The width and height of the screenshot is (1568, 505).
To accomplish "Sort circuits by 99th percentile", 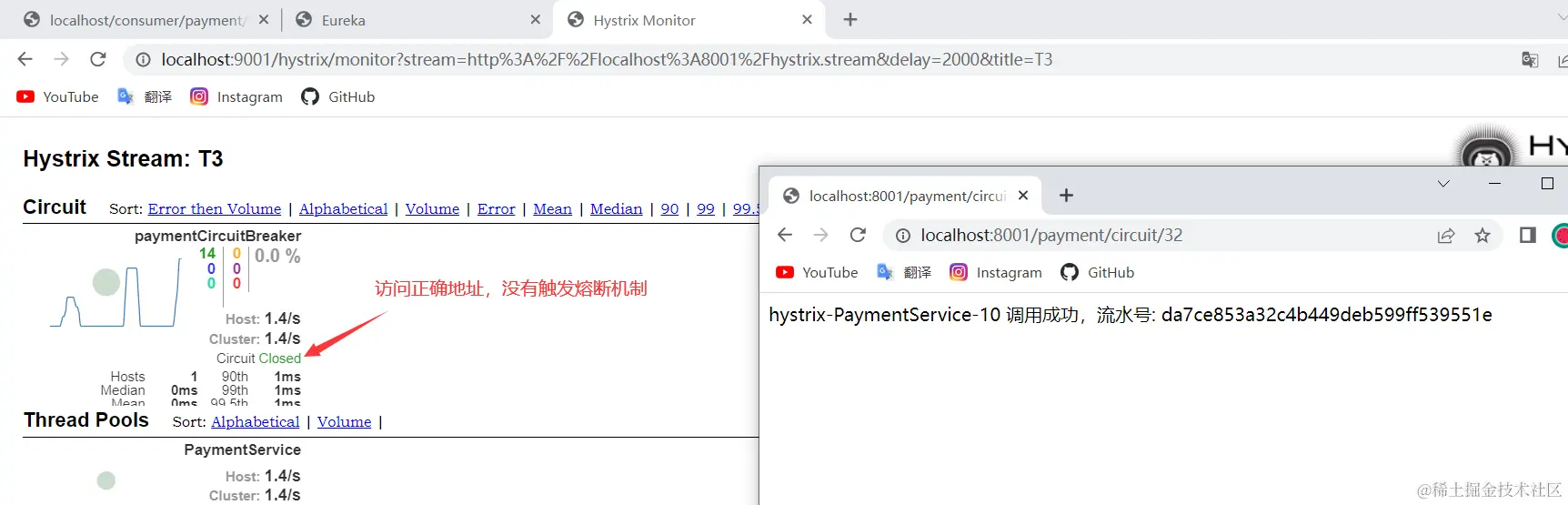I will (x=706, y=208).
